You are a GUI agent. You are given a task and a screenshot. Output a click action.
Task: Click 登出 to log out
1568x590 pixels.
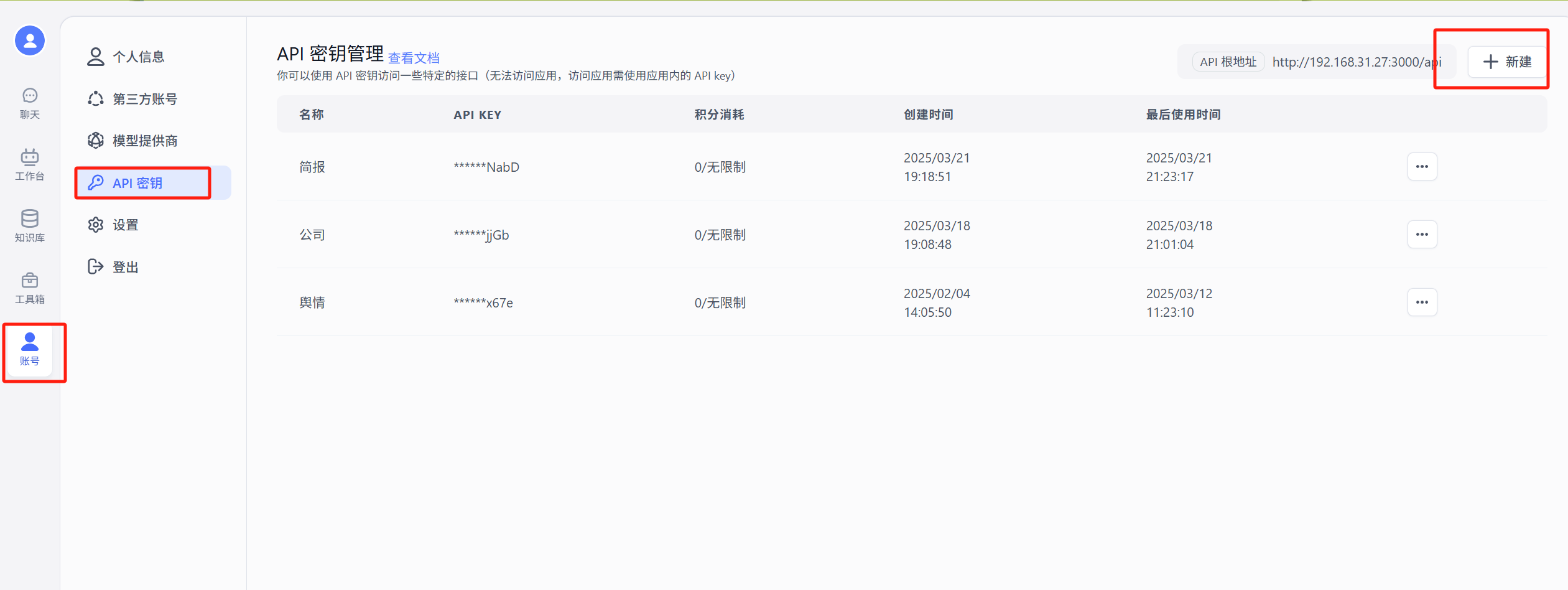click(125, 267)
